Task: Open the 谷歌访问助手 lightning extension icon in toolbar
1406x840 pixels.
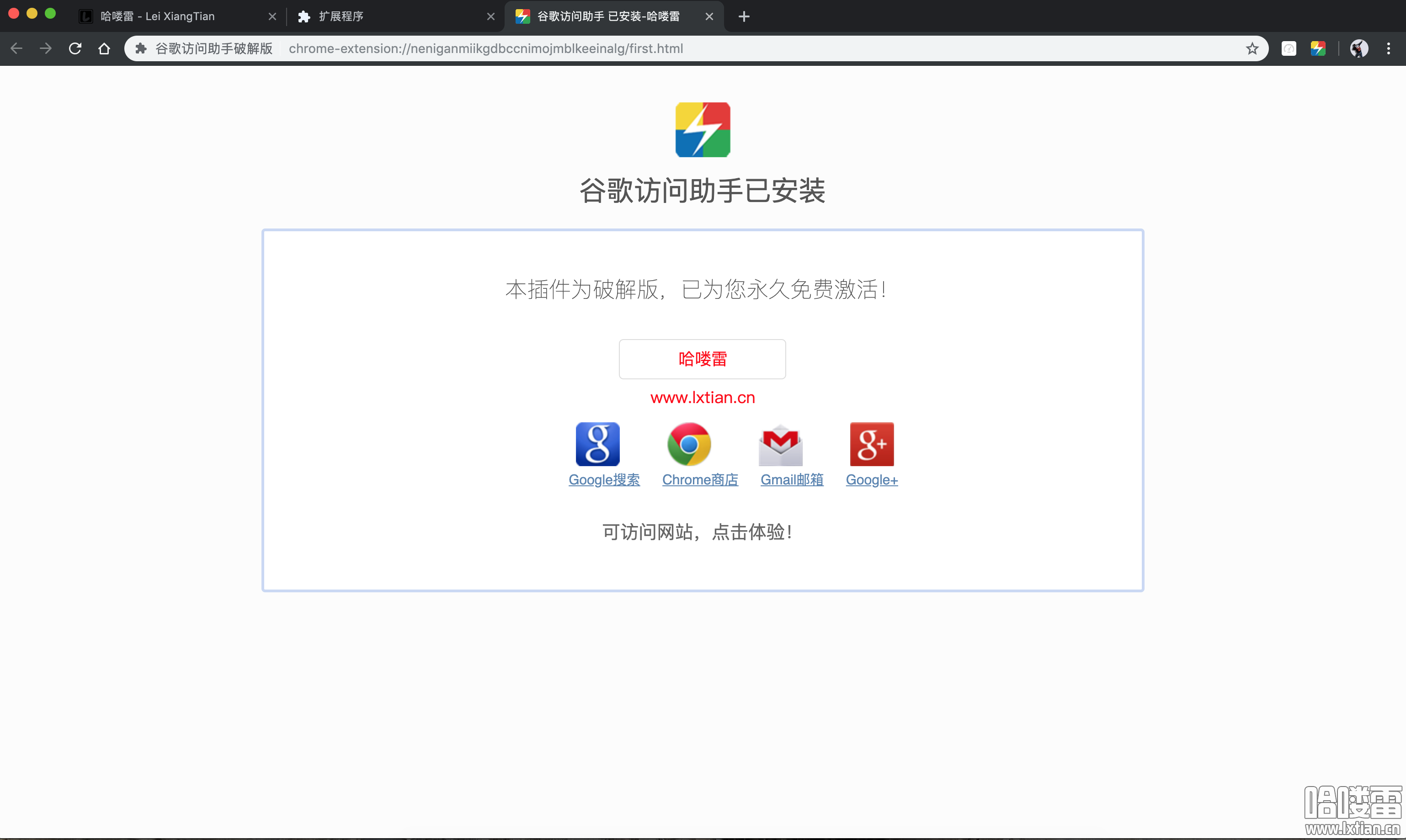Action: tap(1318, 49)
